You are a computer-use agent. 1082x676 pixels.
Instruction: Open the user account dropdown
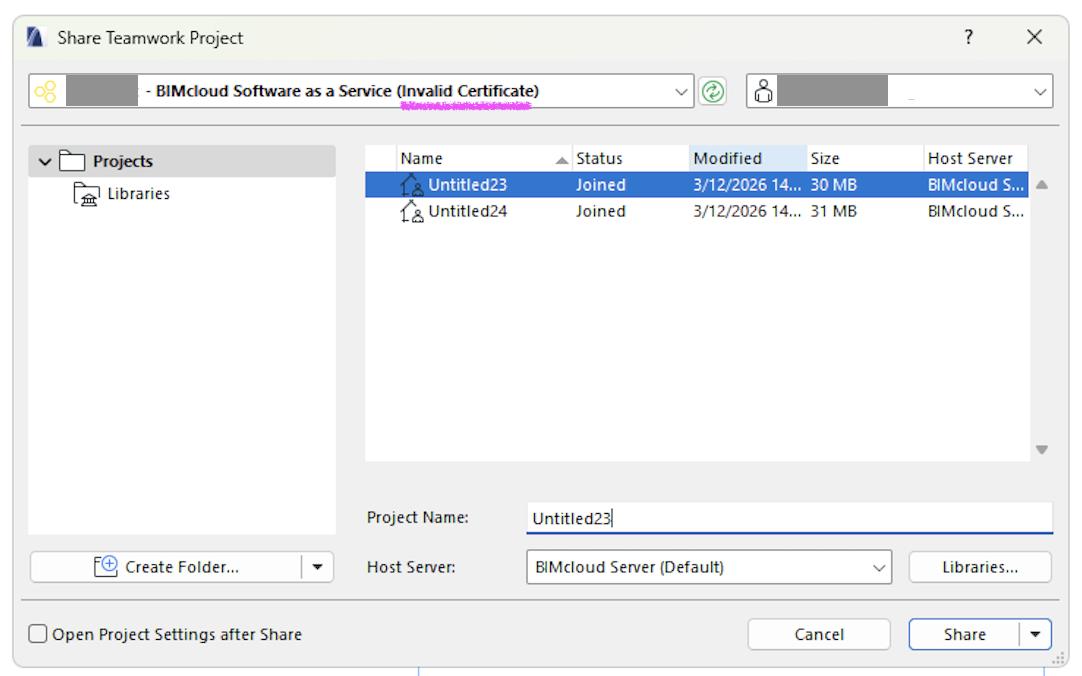[1040, 92]
